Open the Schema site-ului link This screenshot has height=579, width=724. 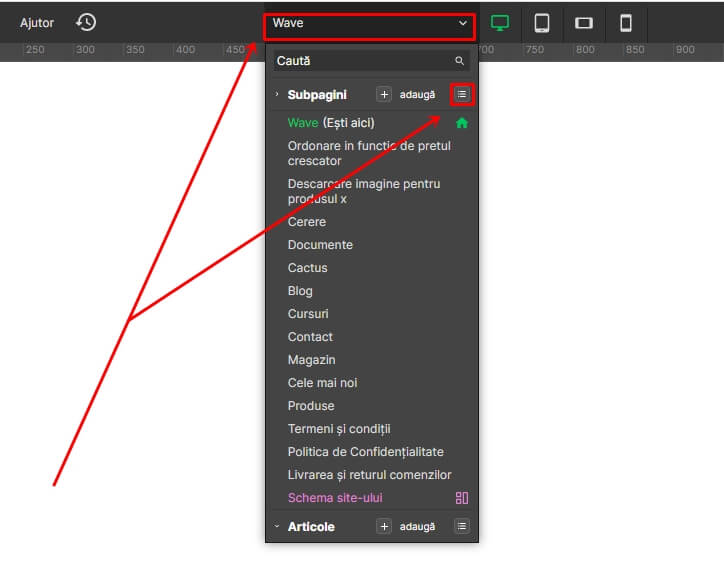(x=335, y=498)
